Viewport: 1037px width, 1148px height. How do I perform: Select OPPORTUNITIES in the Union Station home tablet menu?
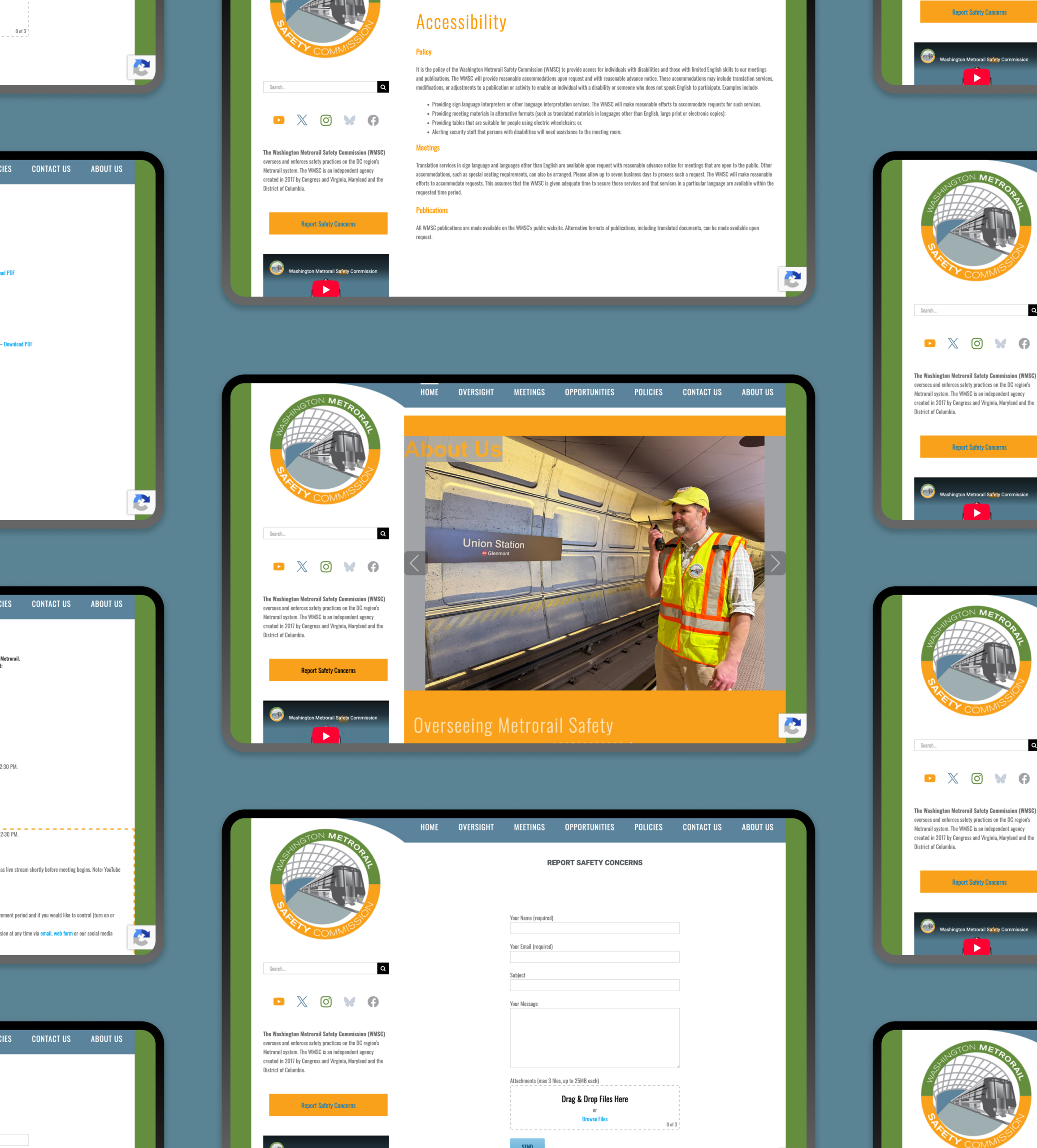[x=590, y=392]
